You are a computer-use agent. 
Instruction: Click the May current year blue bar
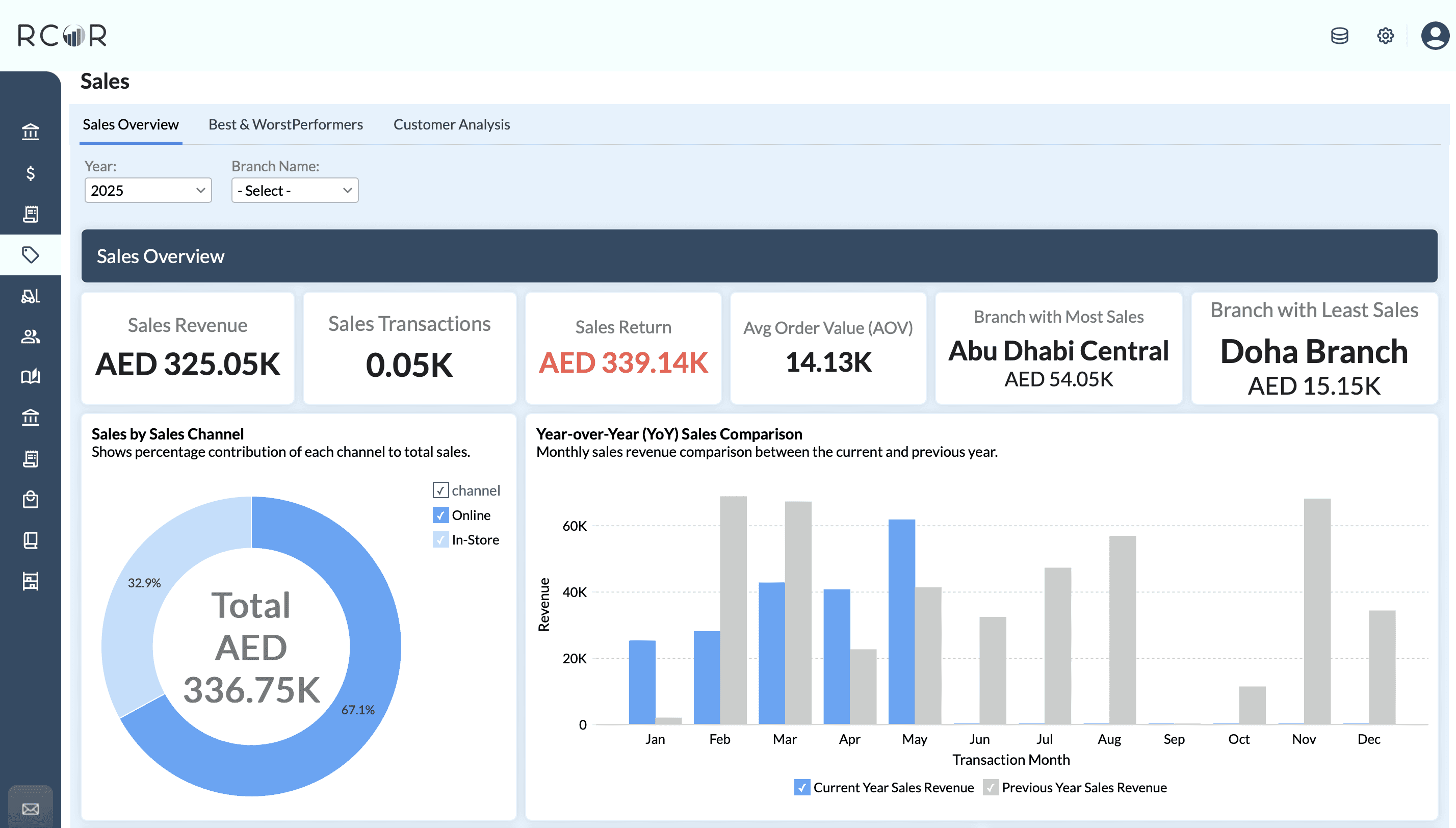(x=901, y=621)
